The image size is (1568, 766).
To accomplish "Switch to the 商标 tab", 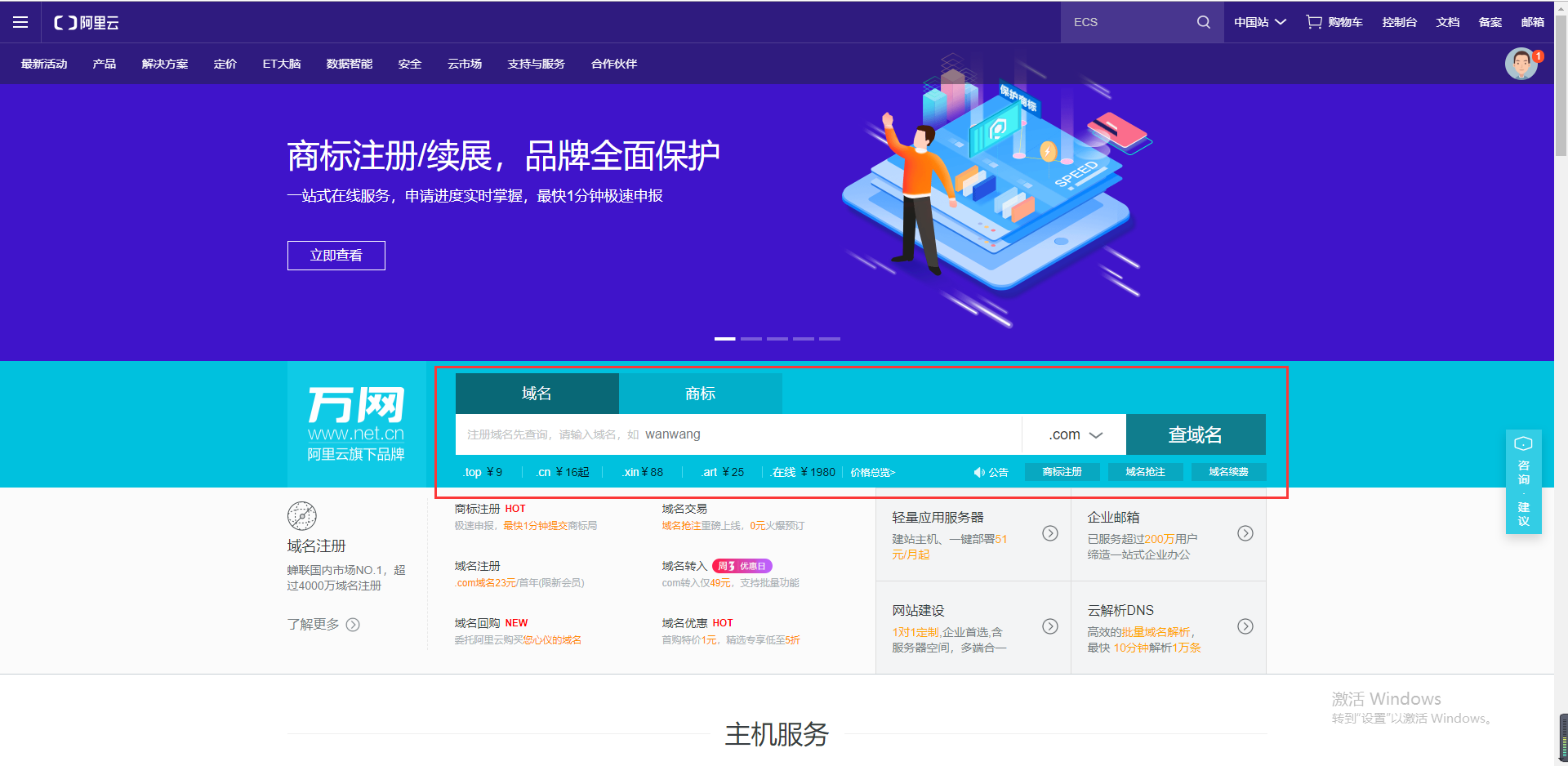I will [x=700, y=394].
